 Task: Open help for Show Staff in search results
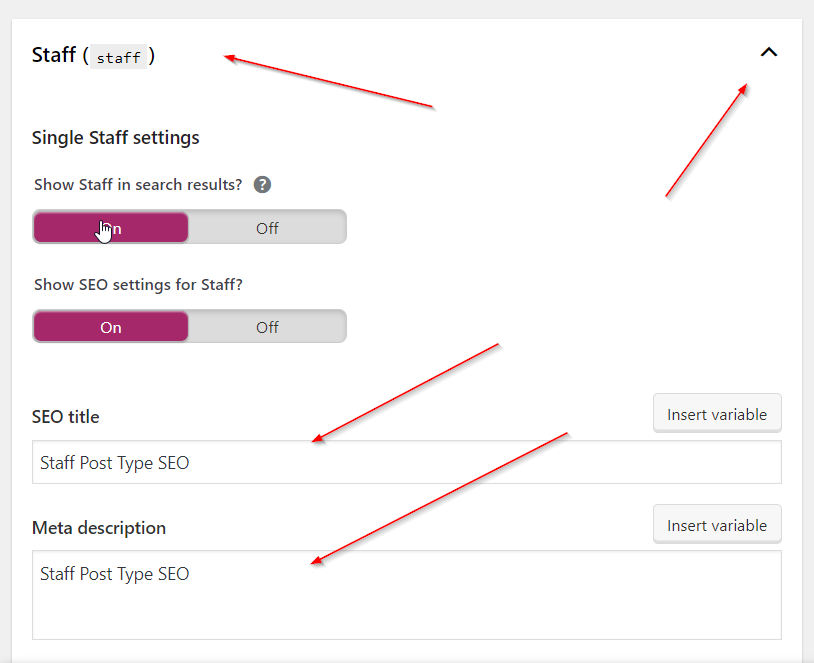point(262,185)
